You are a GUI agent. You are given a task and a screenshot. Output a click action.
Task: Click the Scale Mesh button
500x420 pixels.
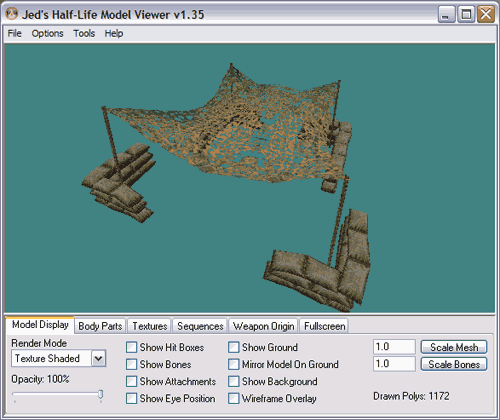pos(454,347)
